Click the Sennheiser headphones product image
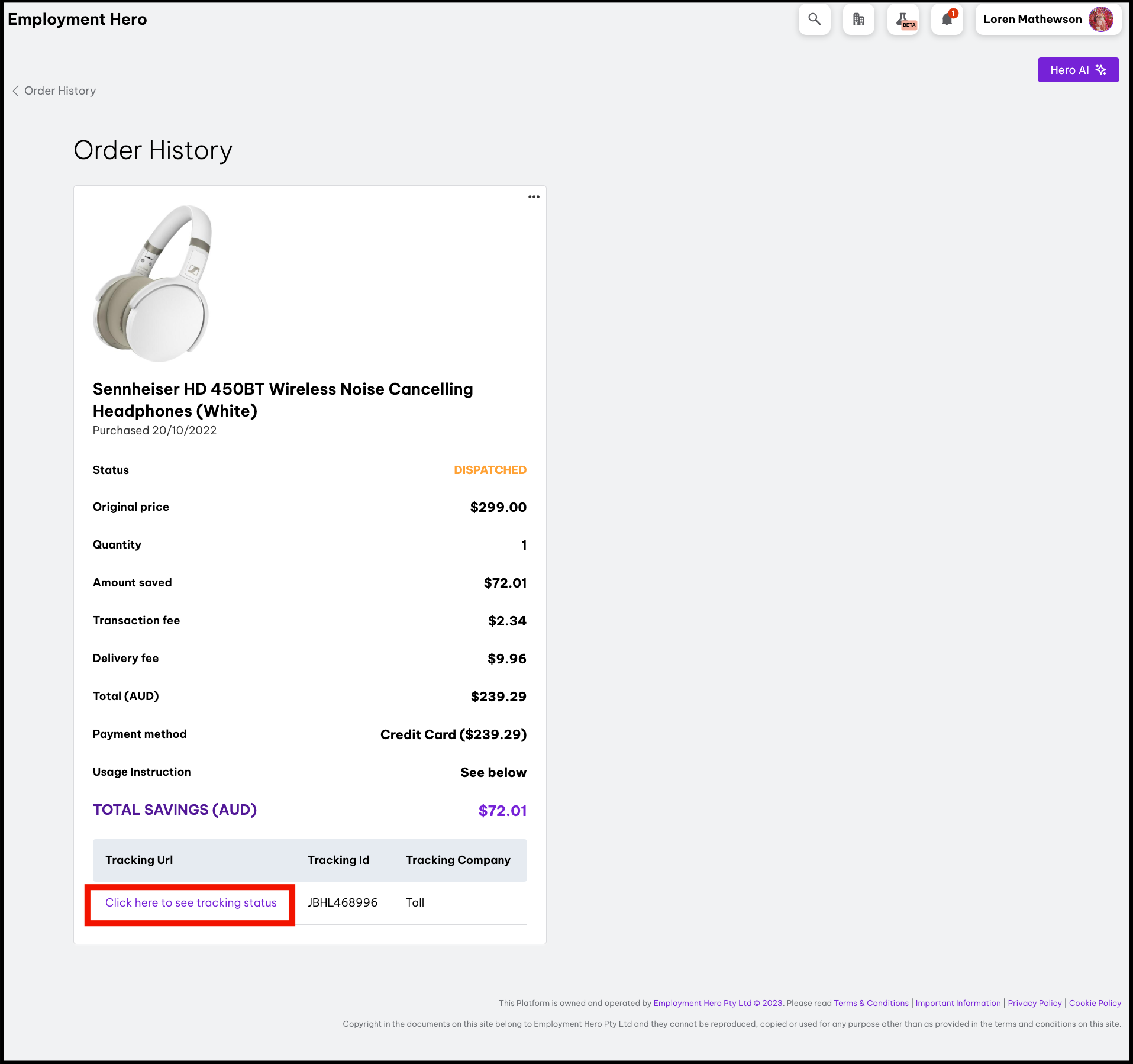Image resolution: width=1133 pixels, height=1064 pixels. point(153,283)
